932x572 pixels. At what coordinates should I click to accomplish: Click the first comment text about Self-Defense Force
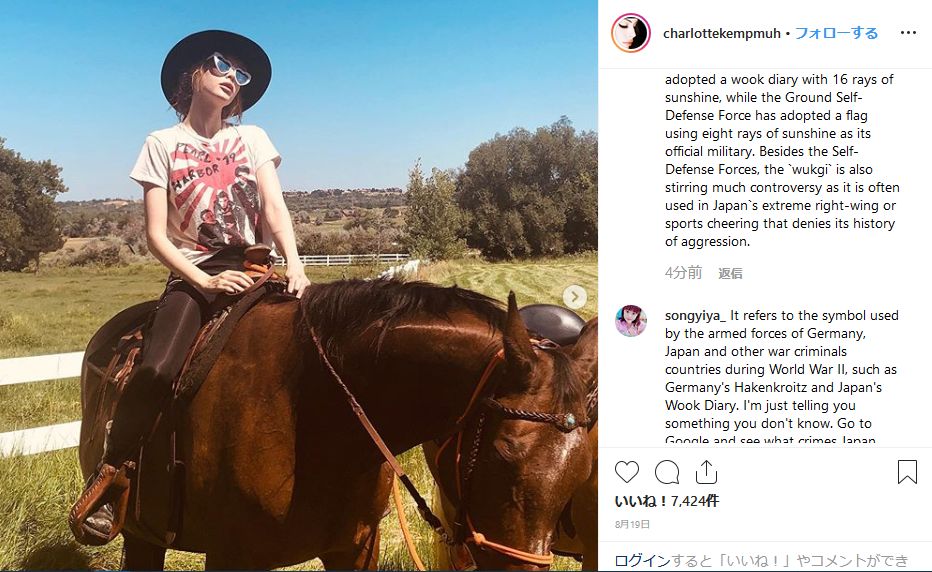(x=782, y=161)
